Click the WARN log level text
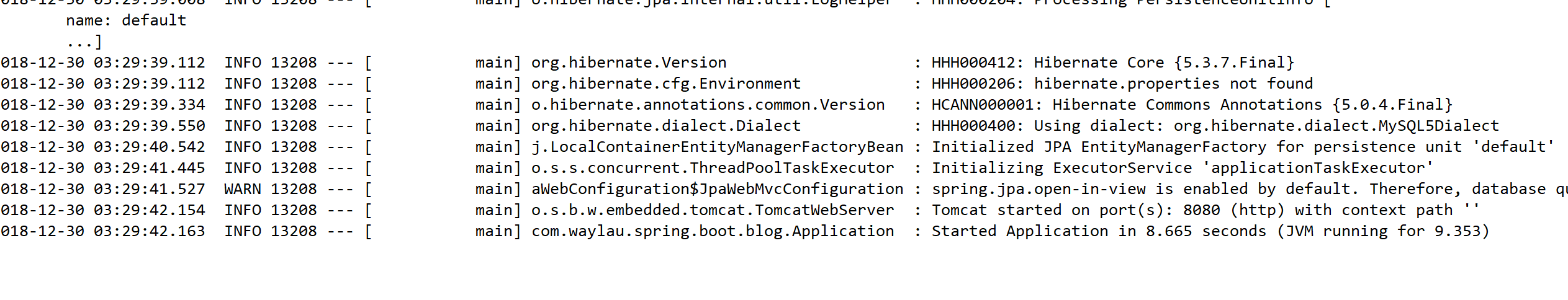Viewport: 1568px width, 300px height. (242, 189)
